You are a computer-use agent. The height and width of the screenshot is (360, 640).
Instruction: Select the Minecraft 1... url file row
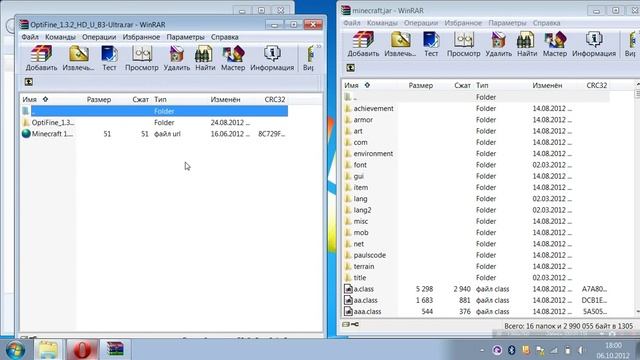[x=154, y=134]
